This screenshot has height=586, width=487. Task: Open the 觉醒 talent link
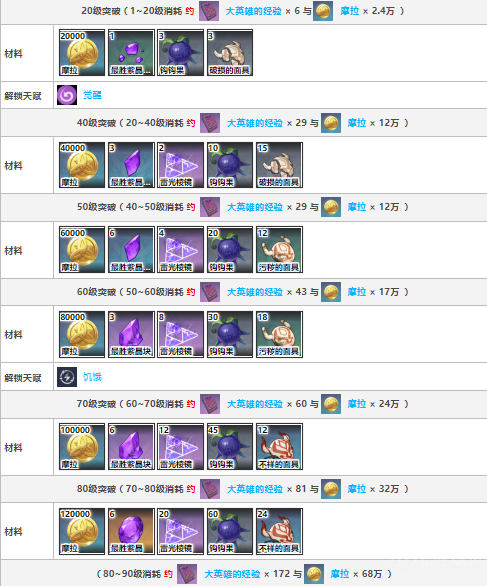point(92,95)
